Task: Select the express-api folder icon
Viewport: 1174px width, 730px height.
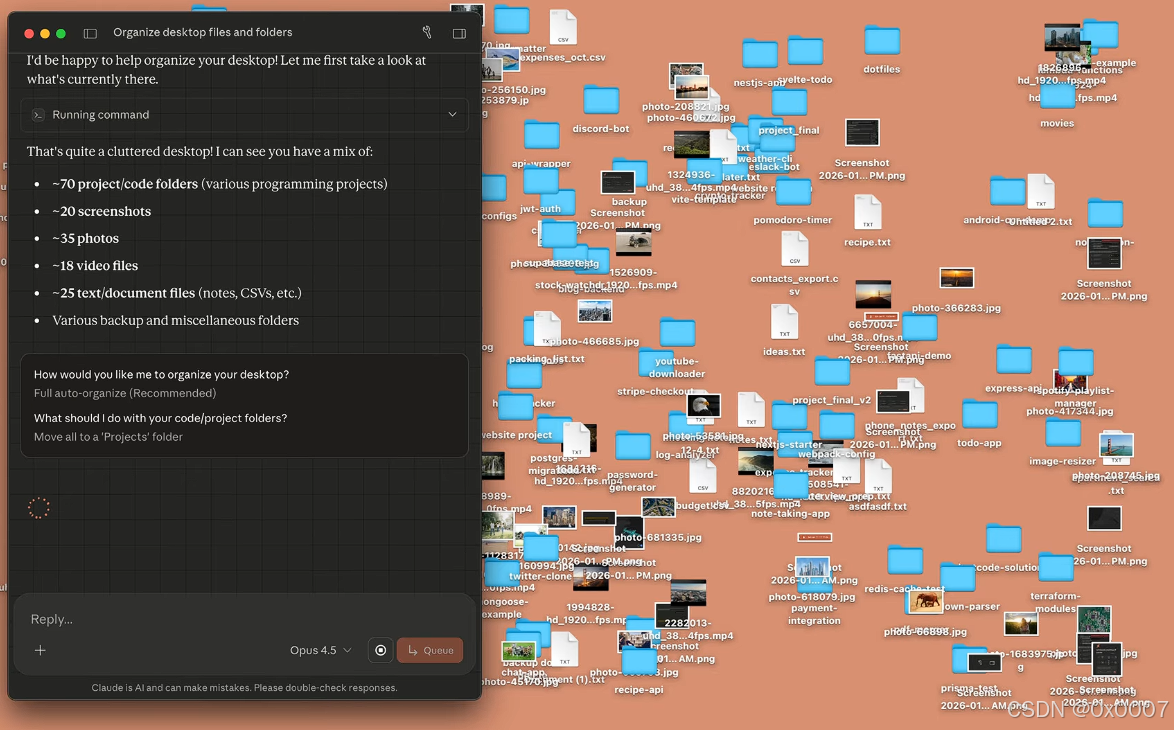Action: point(1015,360)
